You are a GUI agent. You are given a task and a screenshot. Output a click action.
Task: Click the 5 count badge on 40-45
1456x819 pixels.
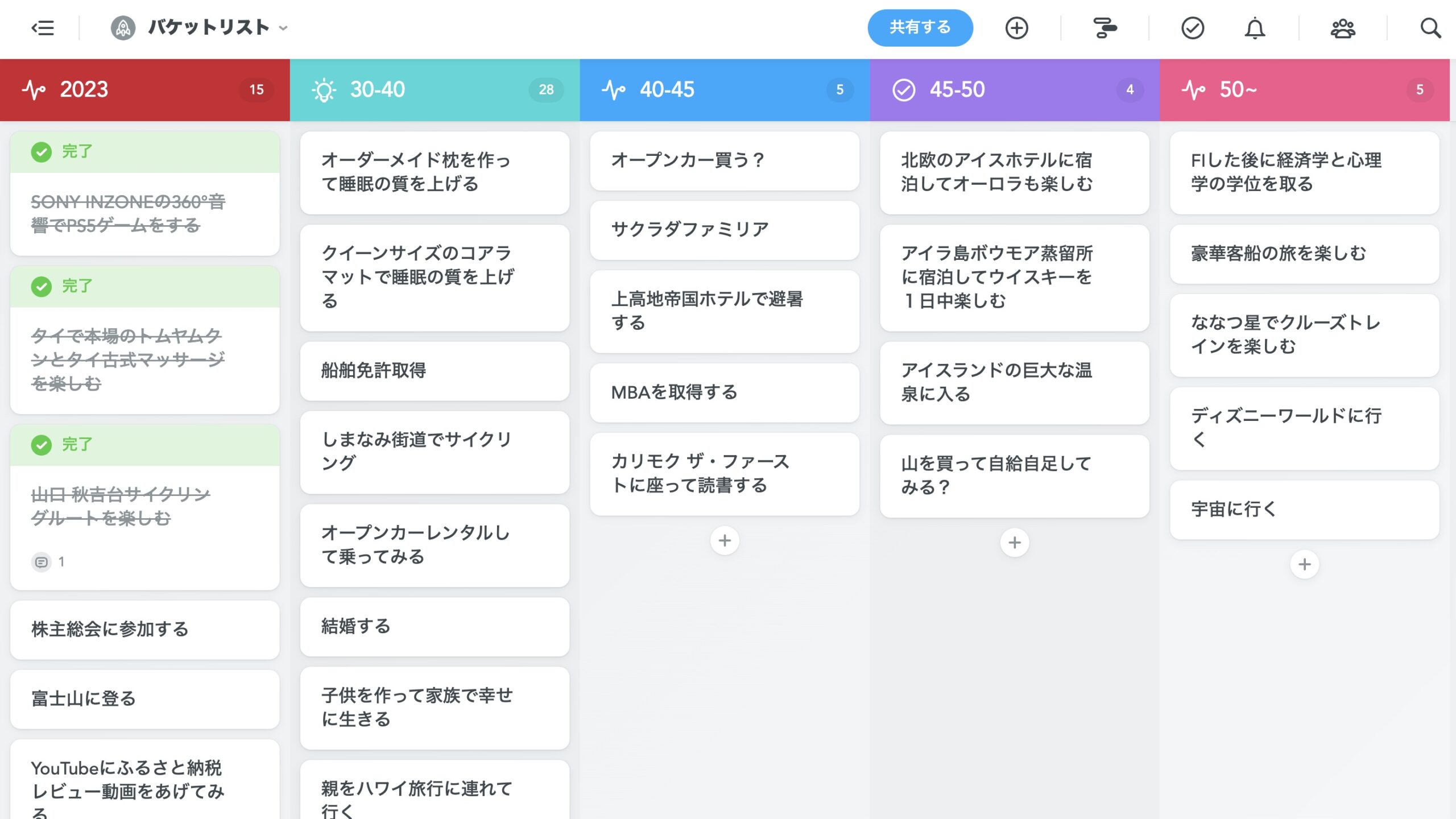[839, 90]
